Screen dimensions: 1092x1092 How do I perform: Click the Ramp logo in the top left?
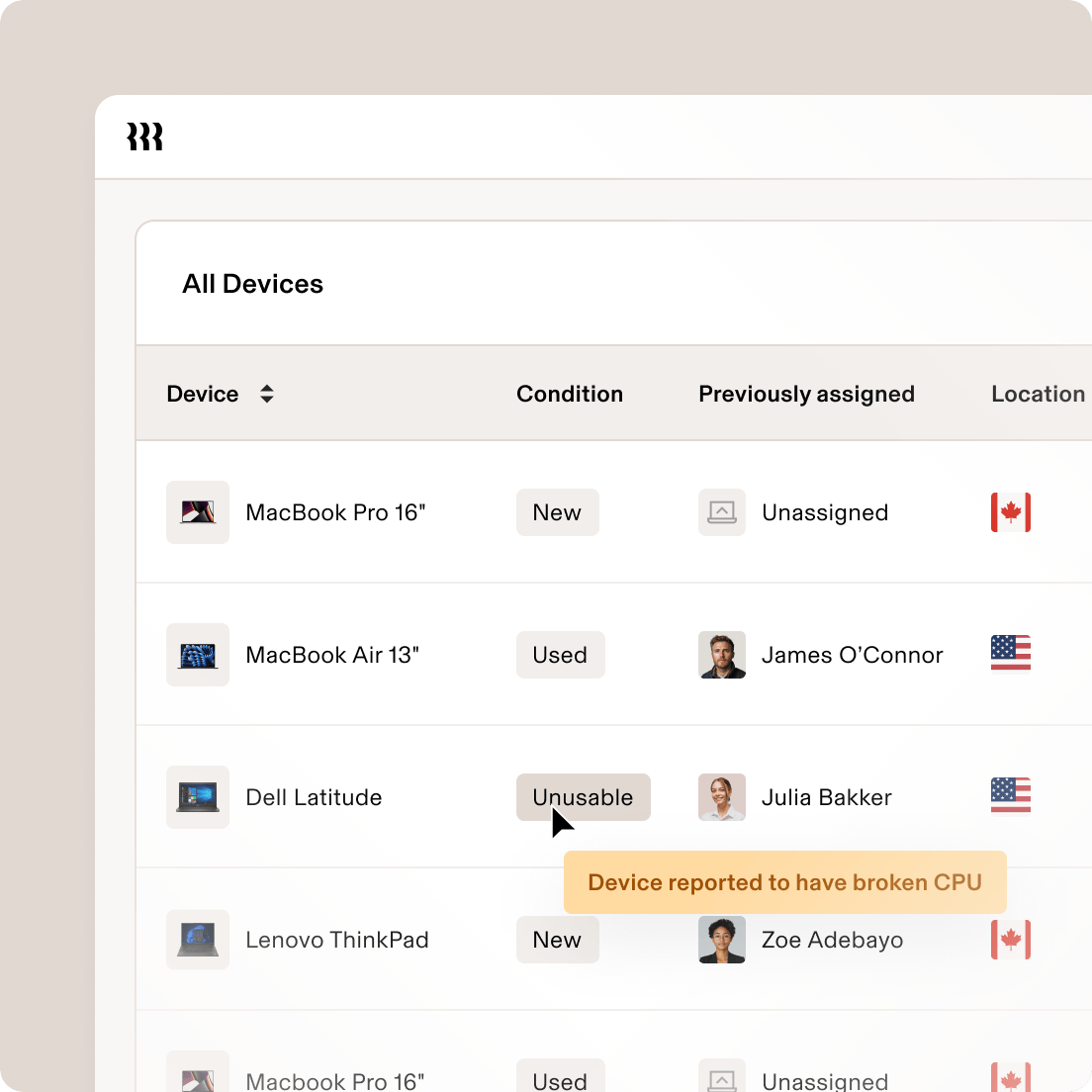(x=144, y=137)
